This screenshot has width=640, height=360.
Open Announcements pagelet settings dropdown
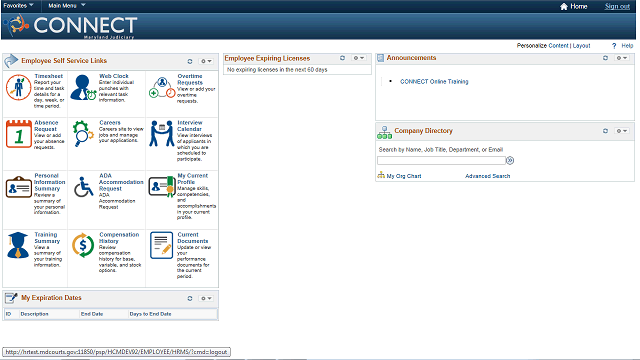coord(622,58)
